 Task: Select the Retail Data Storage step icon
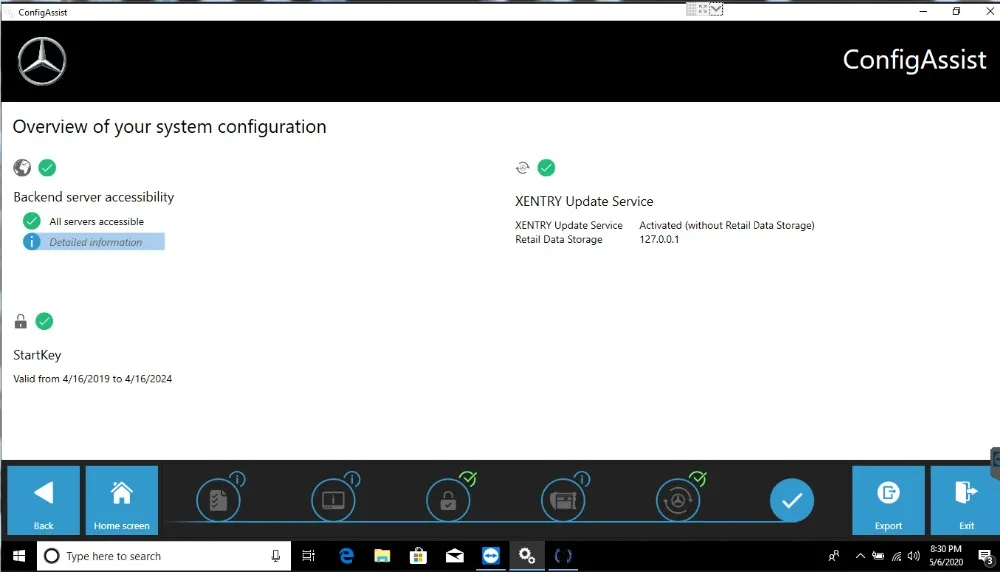coord(563,500)
